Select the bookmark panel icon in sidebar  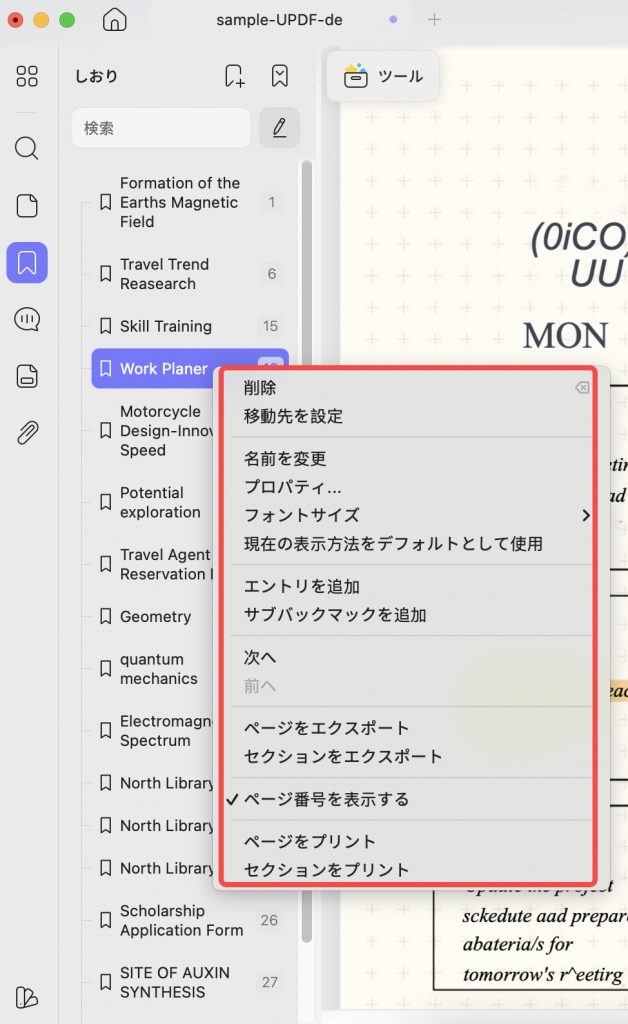(27, 263)
